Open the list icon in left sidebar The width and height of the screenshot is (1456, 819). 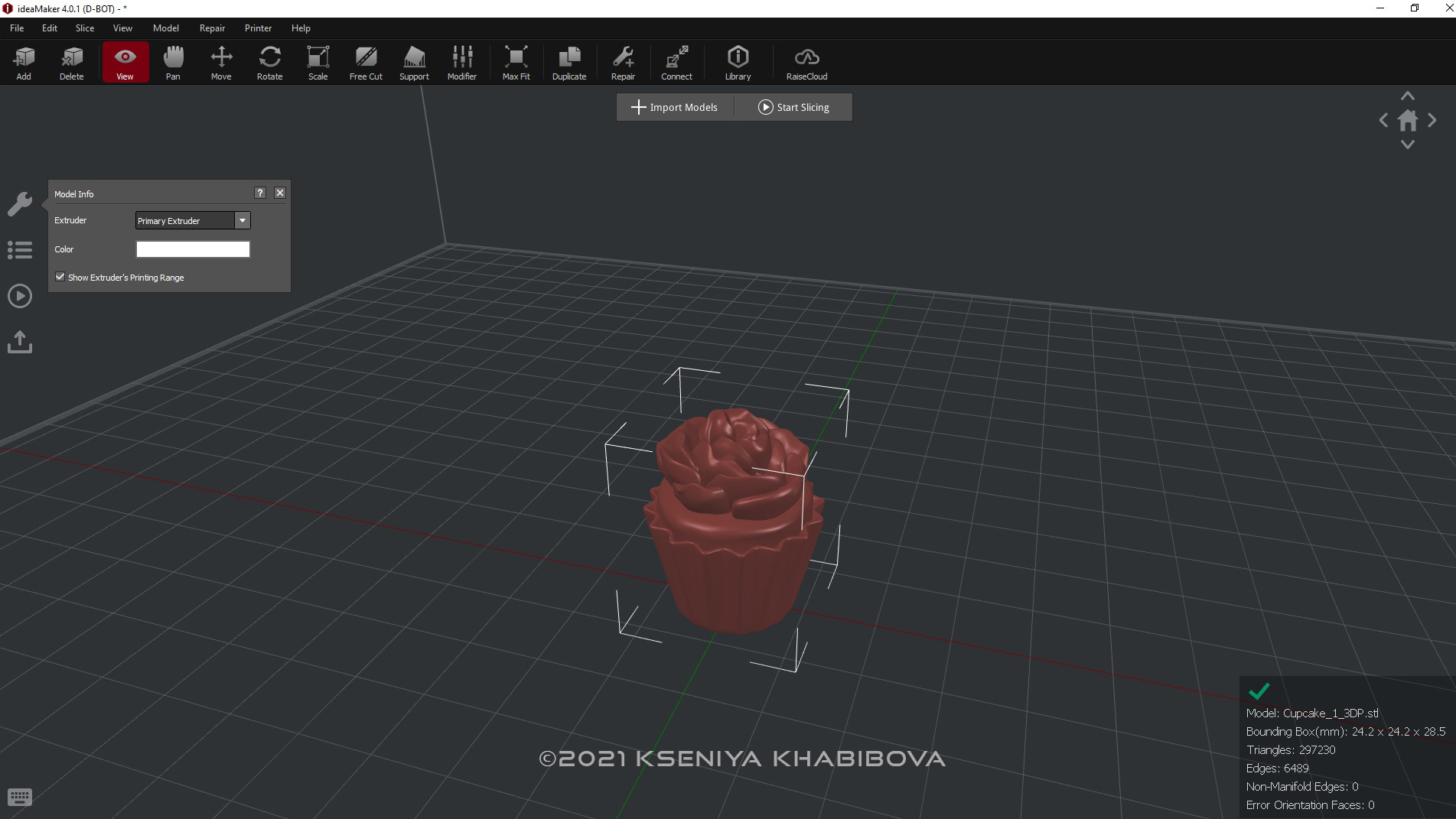[x=20, y=249]
